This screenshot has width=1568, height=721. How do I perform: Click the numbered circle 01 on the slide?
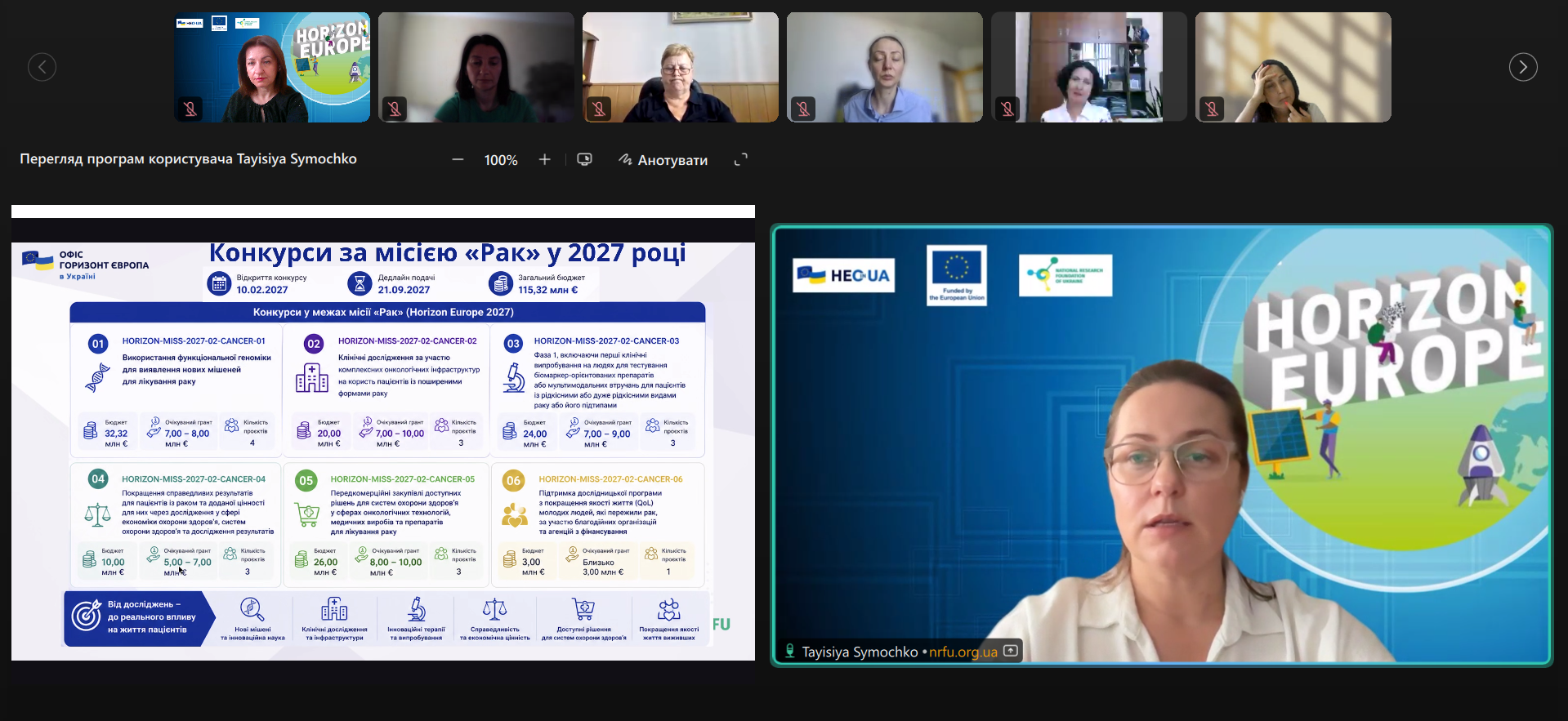click(98, 344)
